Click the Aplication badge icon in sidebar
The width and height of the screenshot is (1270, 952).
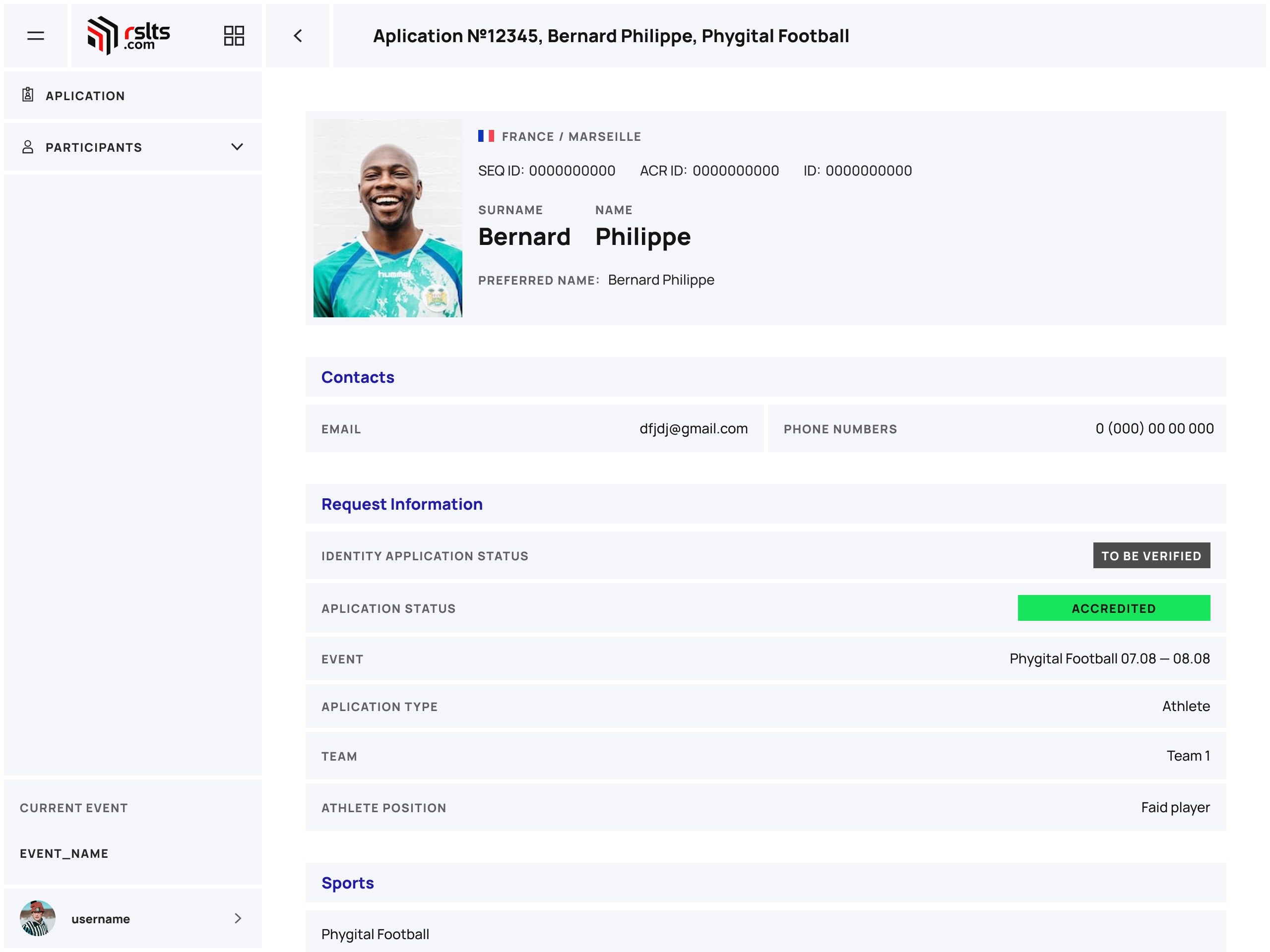(28, 95)
